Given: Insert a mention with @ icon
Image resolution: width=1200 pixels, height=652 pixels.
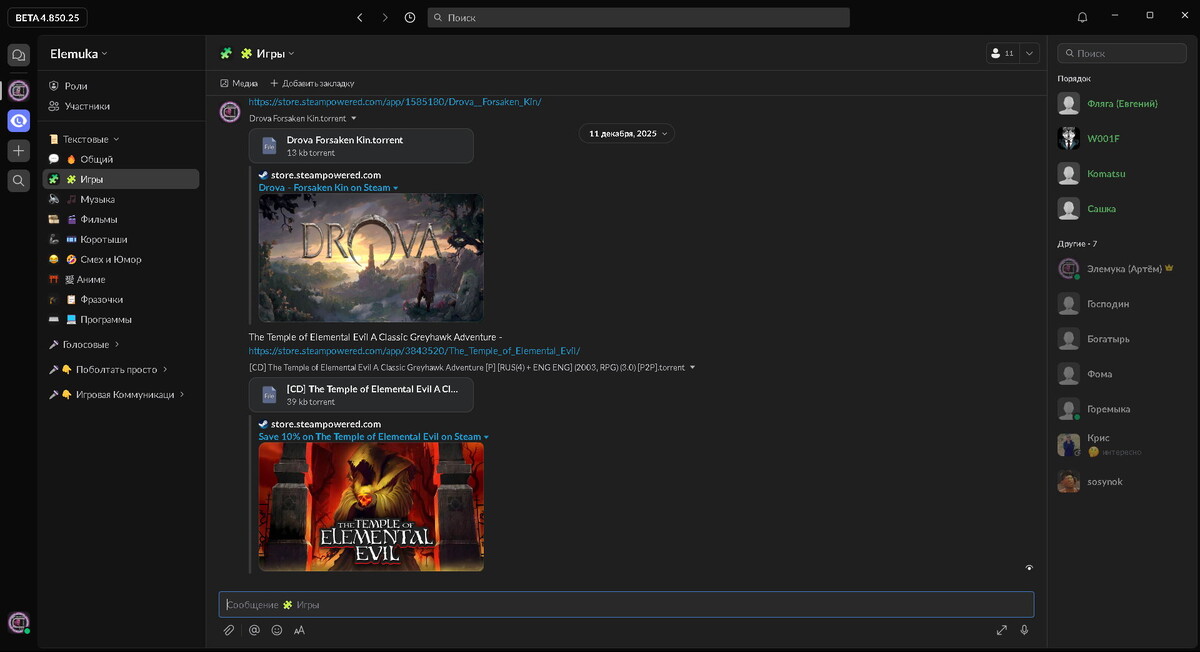Looking at the screenshot, I should (x=254, y=630).
